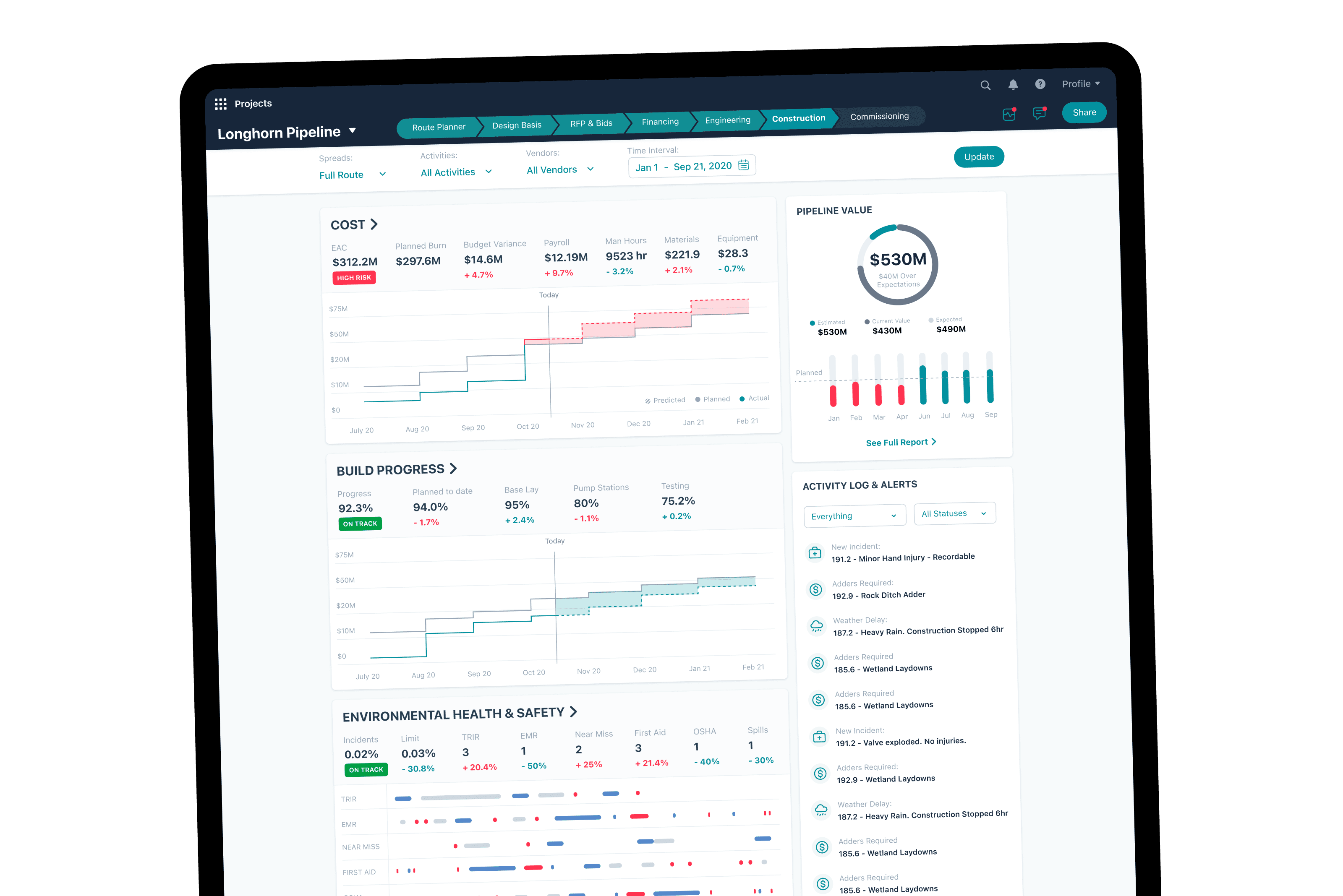Open the apps grid icon beside Projects
The image size is (1343, 896).
(221, 104)
